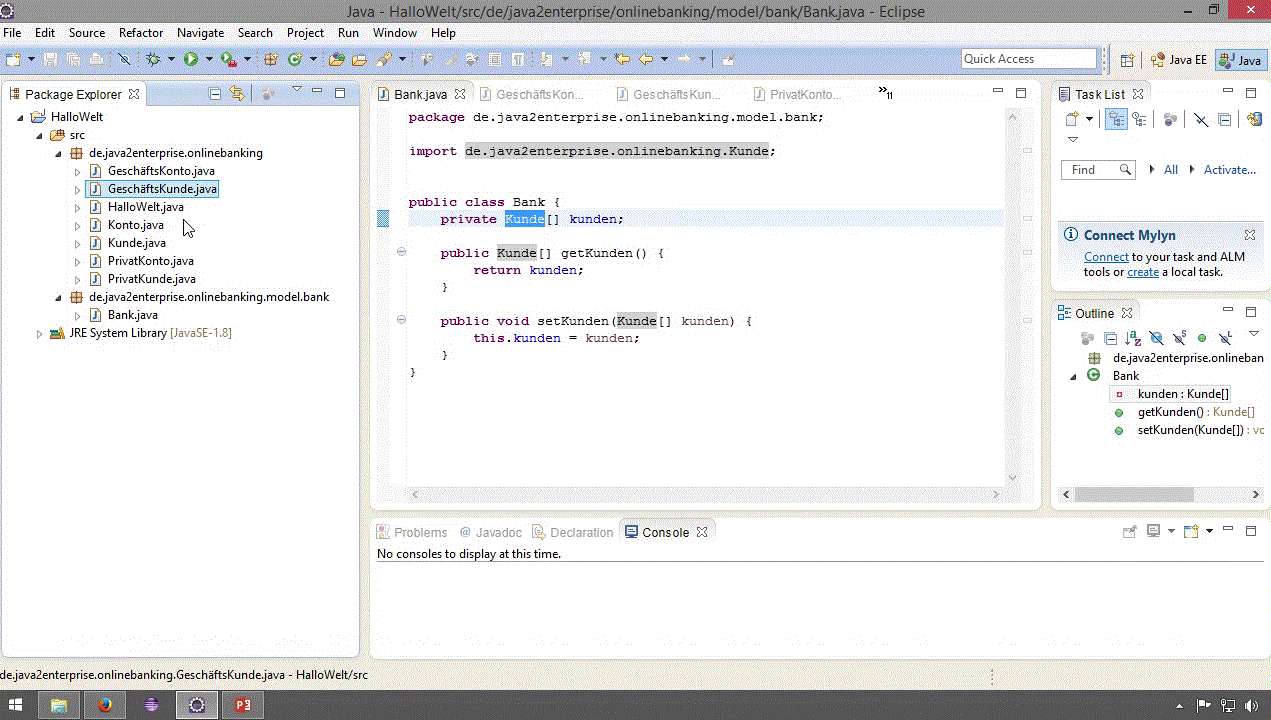The height and width of the screenshot is (720, 1271).
Task: Select Konto.java in Package Explorer
Action: click(x=136, y=225)
